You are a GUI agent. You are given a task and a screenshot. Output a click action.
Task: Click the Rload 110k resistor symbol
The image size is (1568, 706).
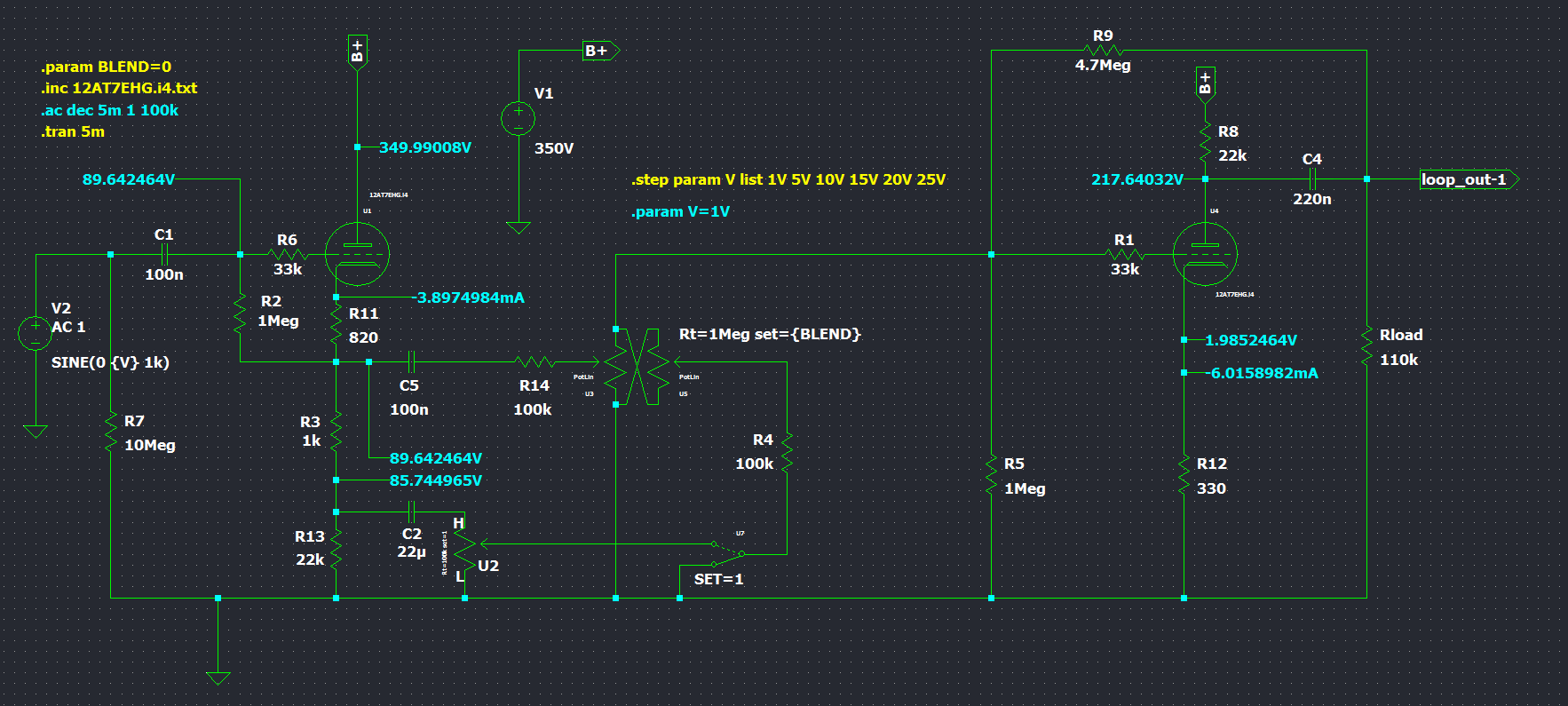point(1366,346)
